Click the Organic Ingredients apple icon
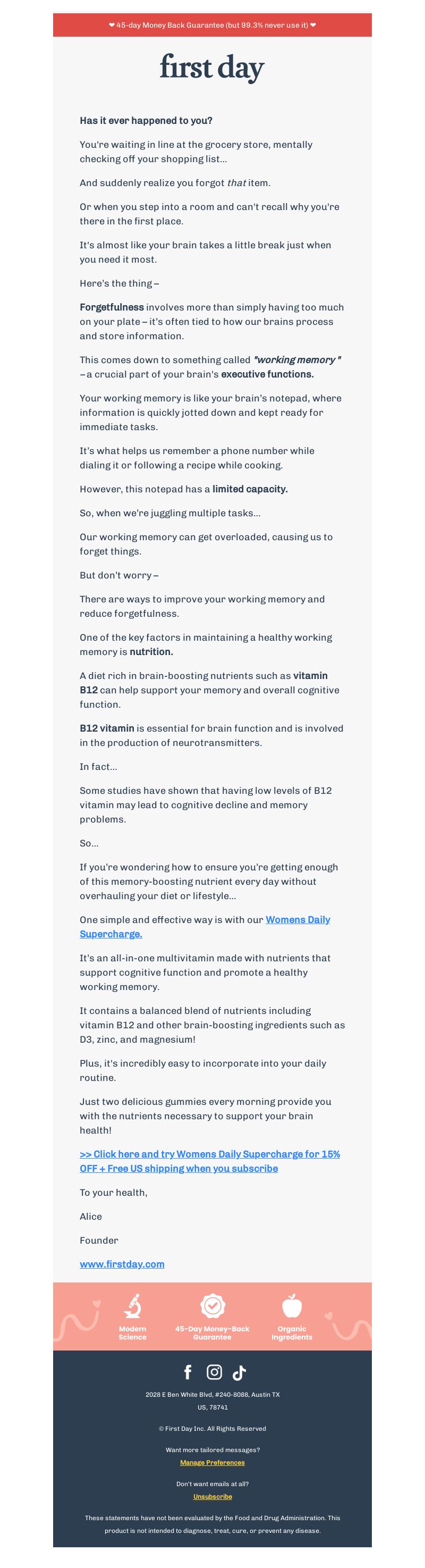This screenshot has width=425, height=1568. pyautogui.click(x=292, y=1305)
